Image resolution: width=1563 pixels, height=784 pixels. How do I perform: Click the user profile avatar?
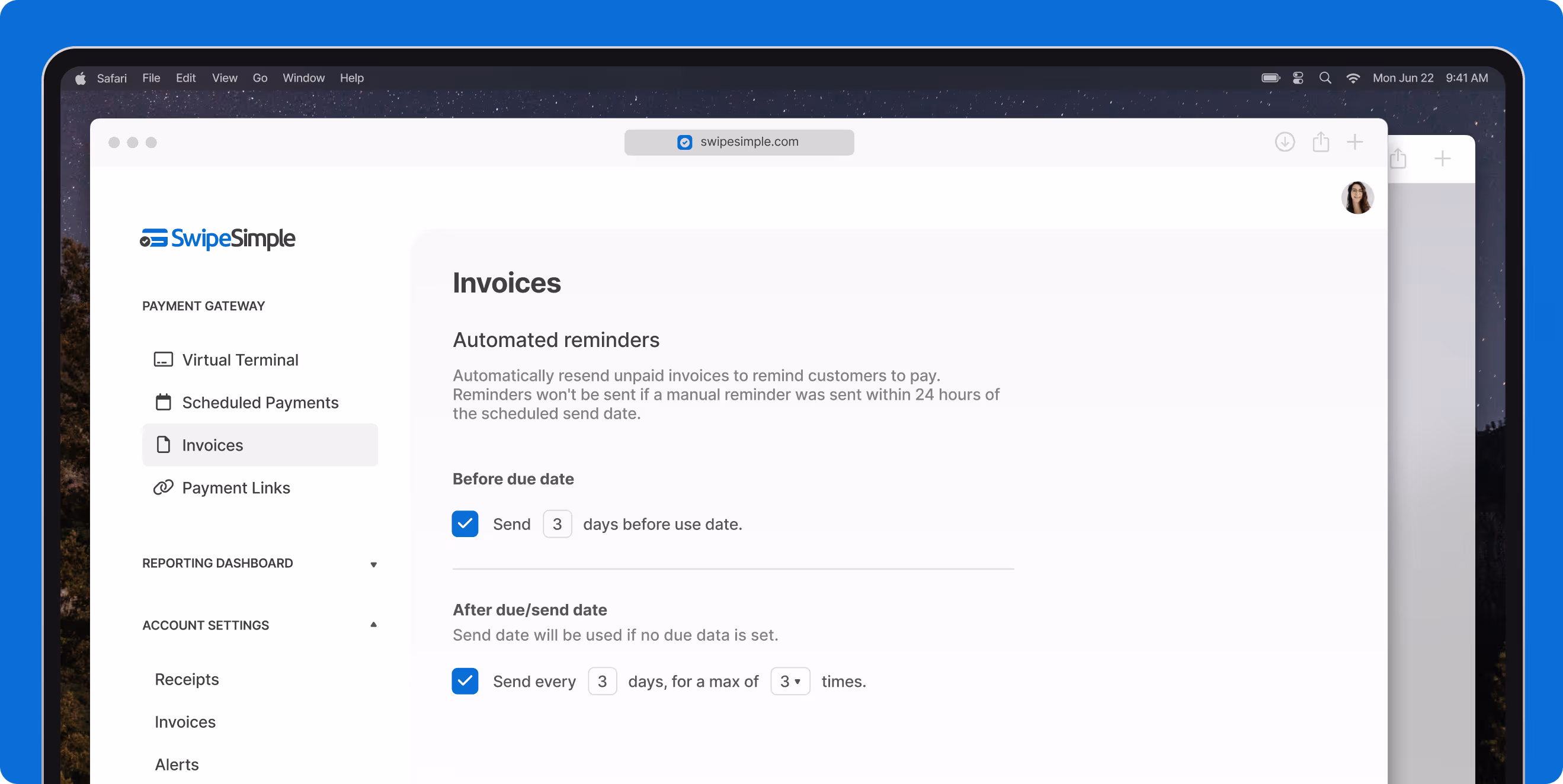[1357, 198]
